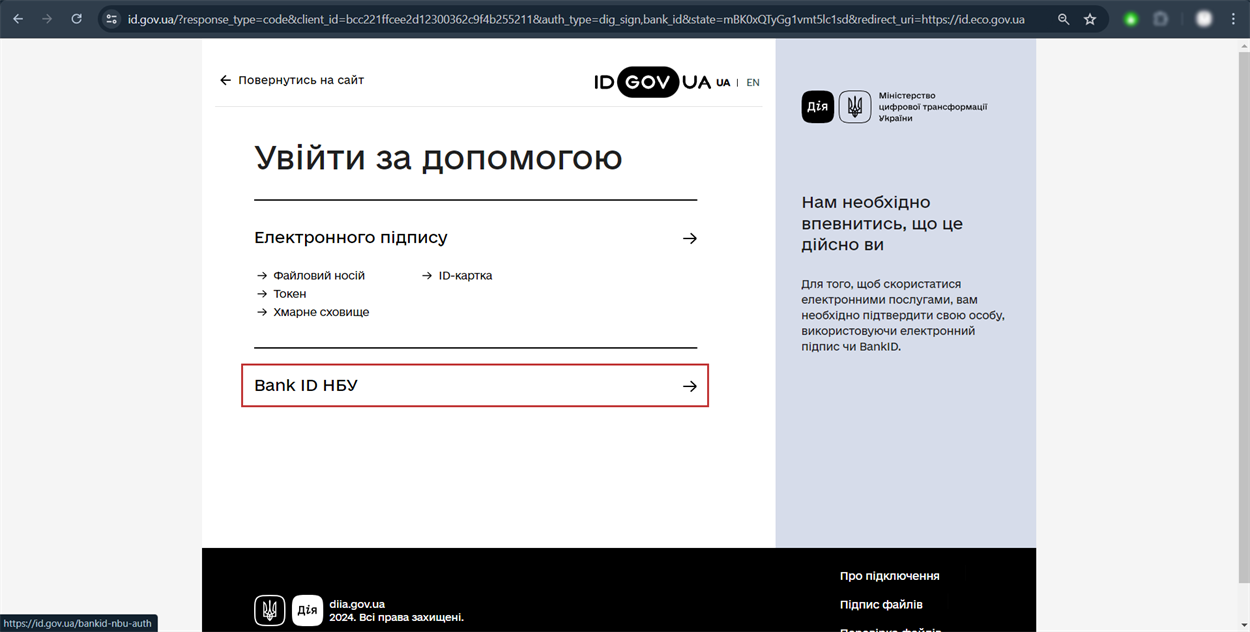The width and height of the screenshot is (1250, 632).
Task: Select ID-картка sign-in method
Action: pyautogui.click(x=466, y=275)
